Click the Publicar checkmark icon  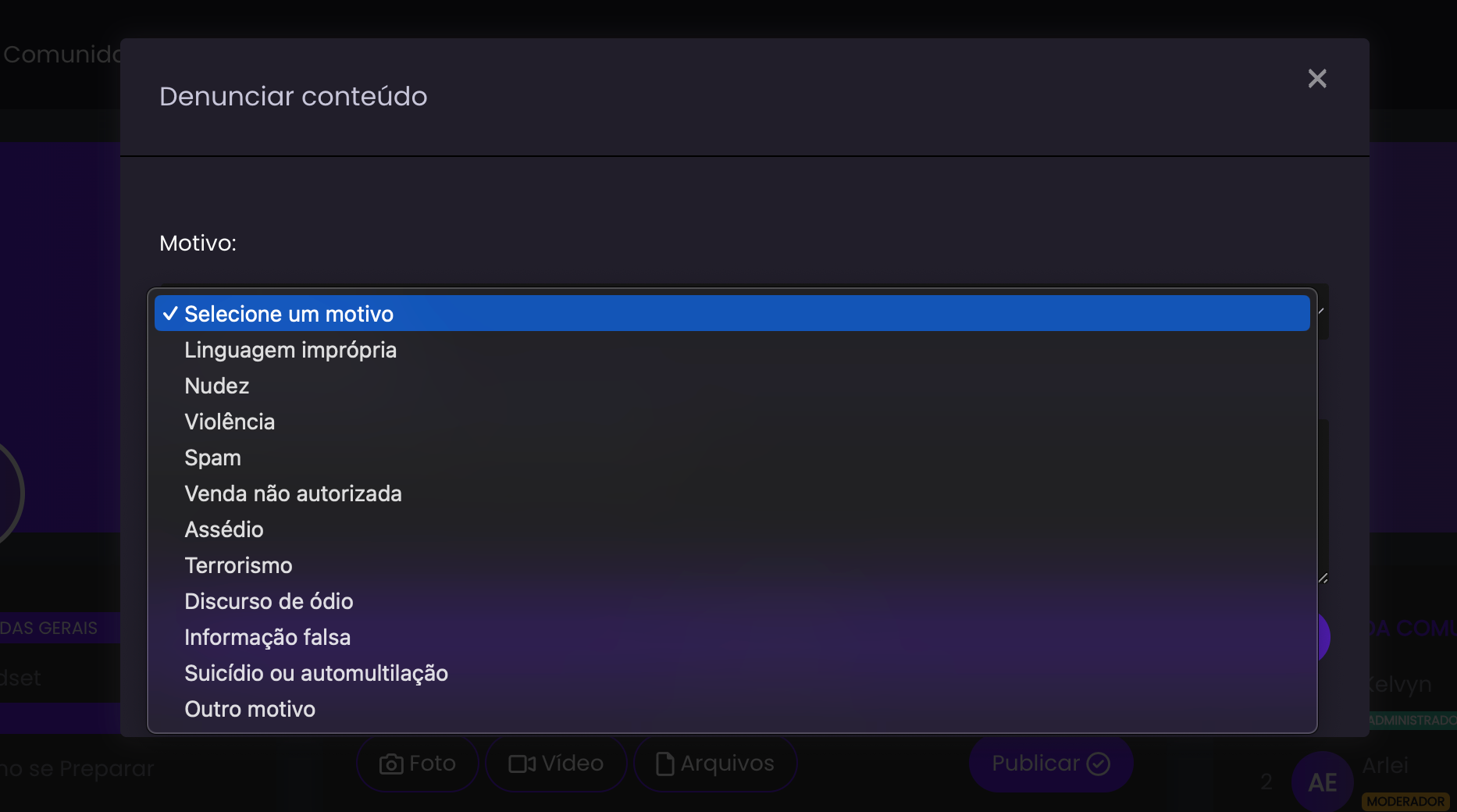click(1098, 764)
